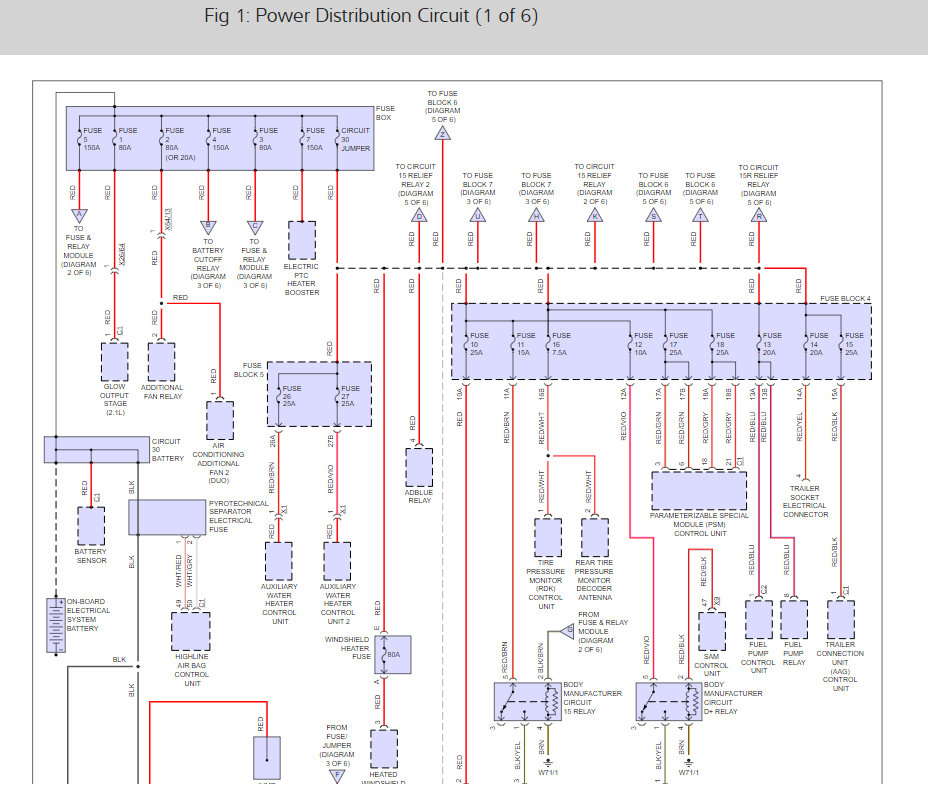Select the Trailer Connection Unit (AAG) box
This screenshot has height=797, width=928.
point(841,619)
